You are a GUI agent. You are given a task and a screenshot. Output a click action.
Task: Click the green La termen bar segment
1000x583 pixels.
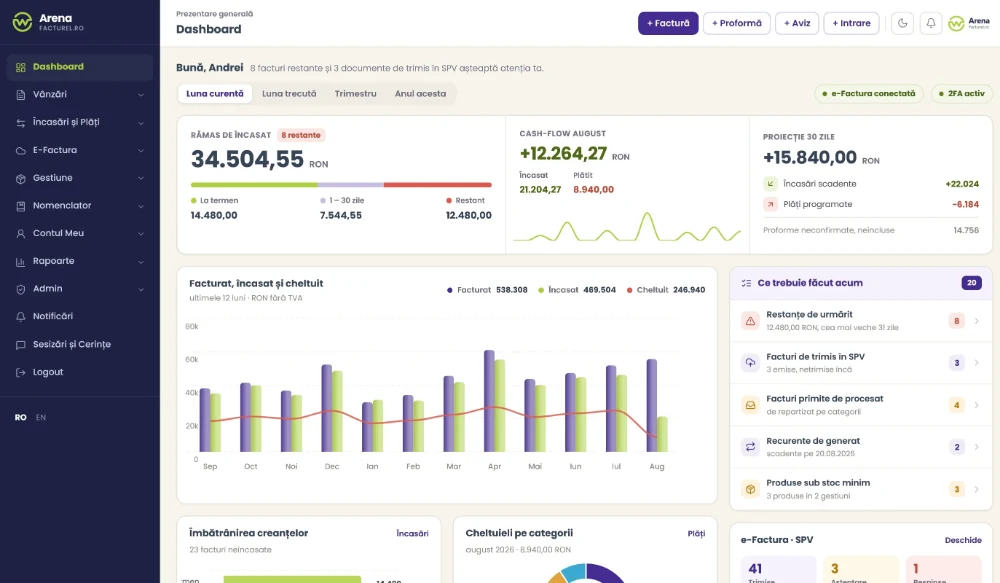tap(254, 185)
